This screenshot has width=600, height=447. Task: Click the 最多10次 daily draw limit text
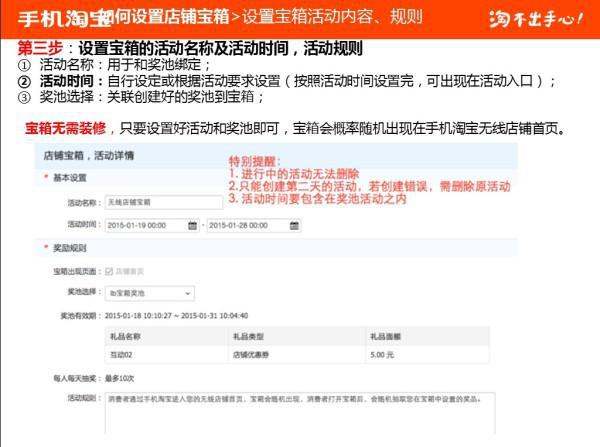[x=119, y=378]
